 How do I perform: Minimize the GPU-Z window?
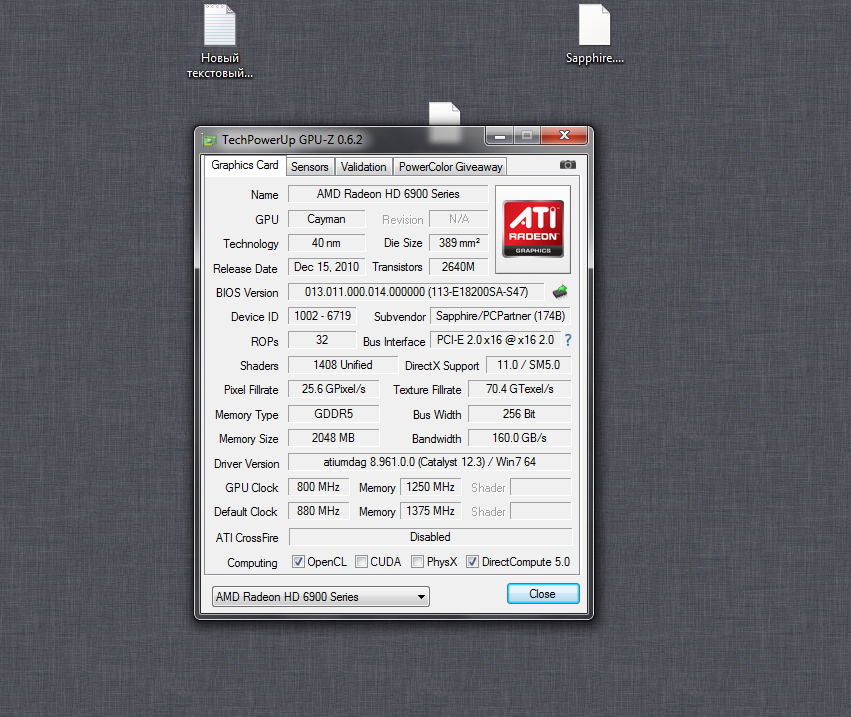point(500,136)
